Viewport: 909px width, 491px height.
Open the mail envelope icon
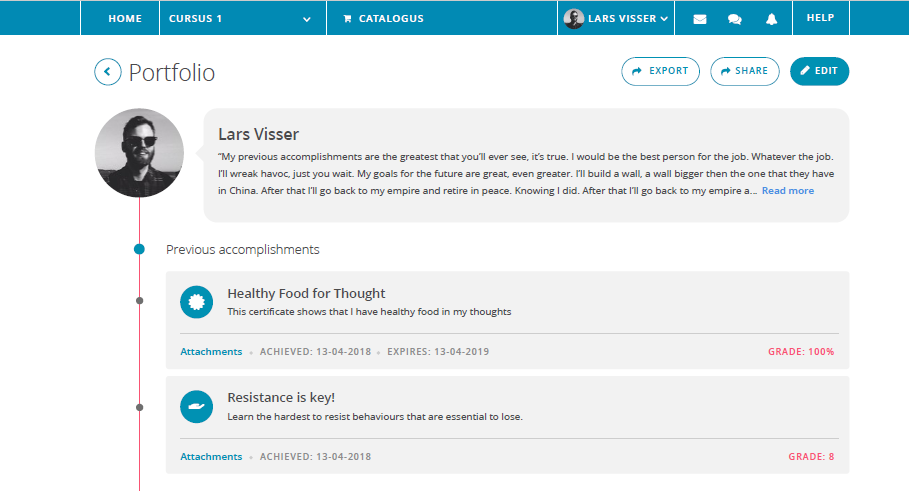(x=700, y=19)
